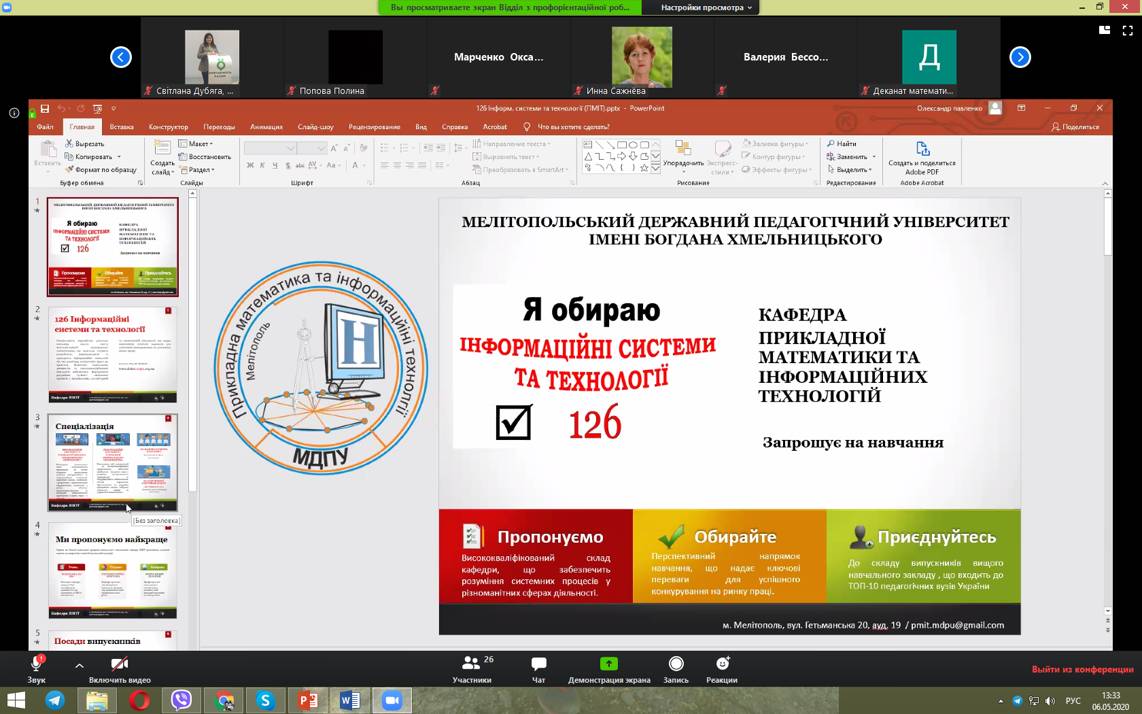Open the Вставка ribbon tab
The image size is (1142, 714).
[122, 127]
